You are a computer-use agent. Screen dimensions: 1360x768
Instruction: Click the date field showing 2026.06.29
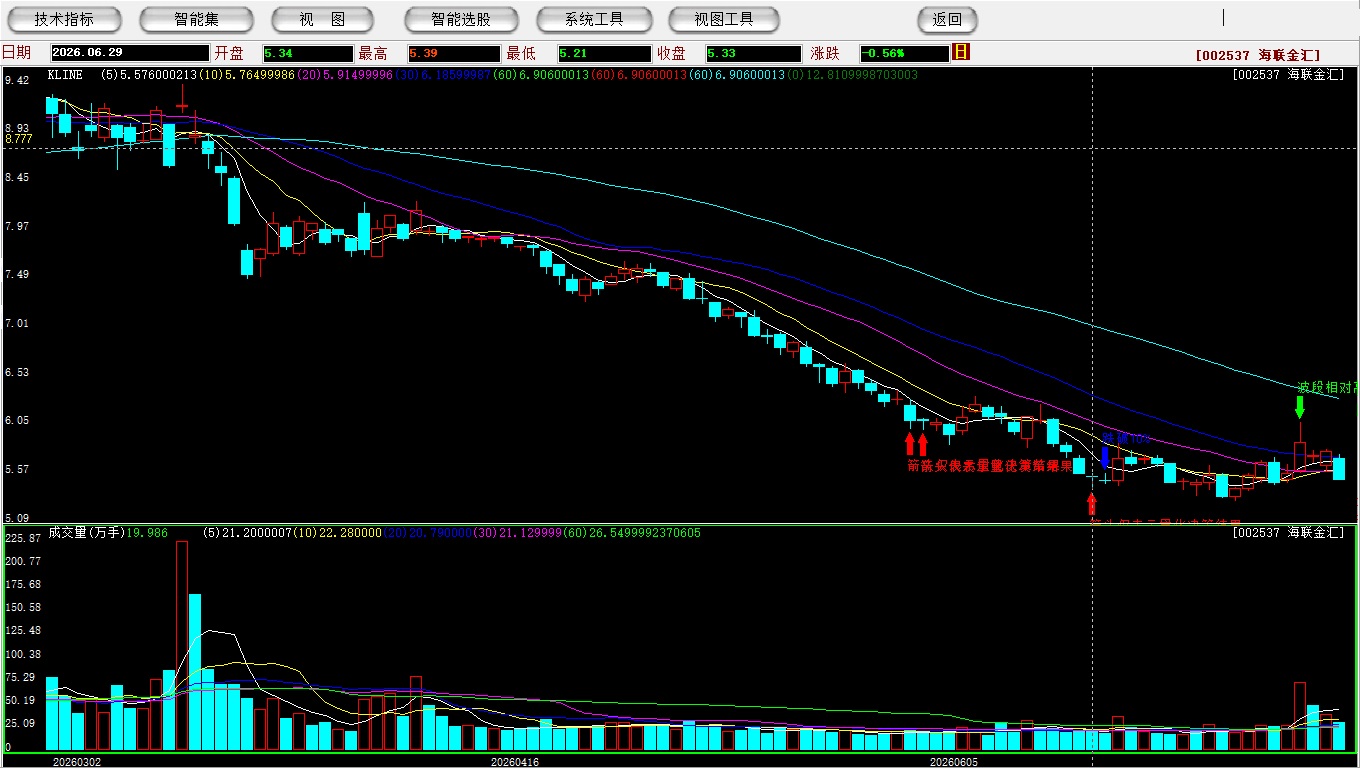point(130,53)
